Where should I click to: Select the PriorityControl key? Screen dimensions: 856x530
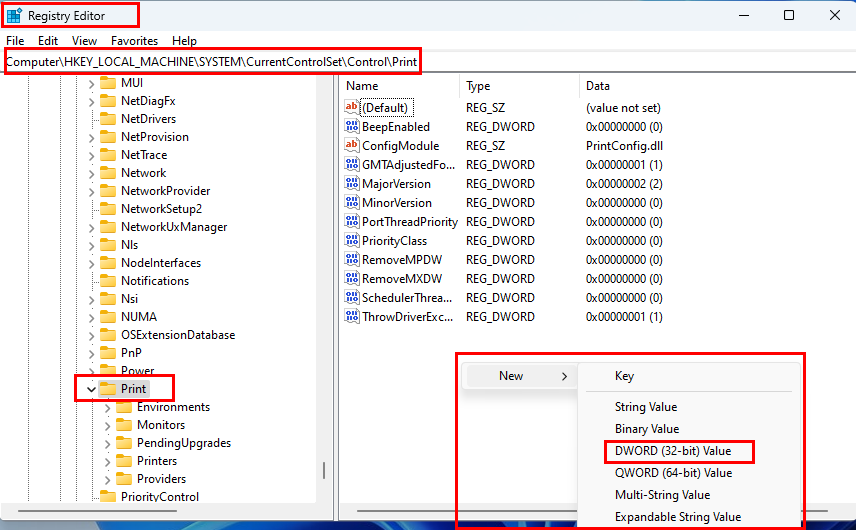160,497
